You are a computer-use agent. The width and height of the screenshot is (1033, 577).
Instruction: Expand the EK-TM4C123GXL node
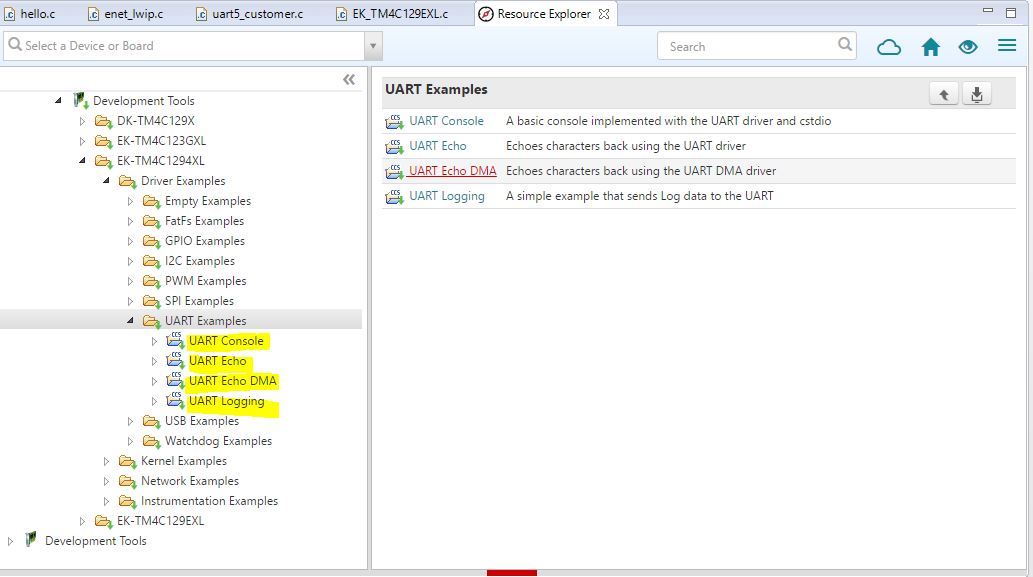click(x=82, y=141)
